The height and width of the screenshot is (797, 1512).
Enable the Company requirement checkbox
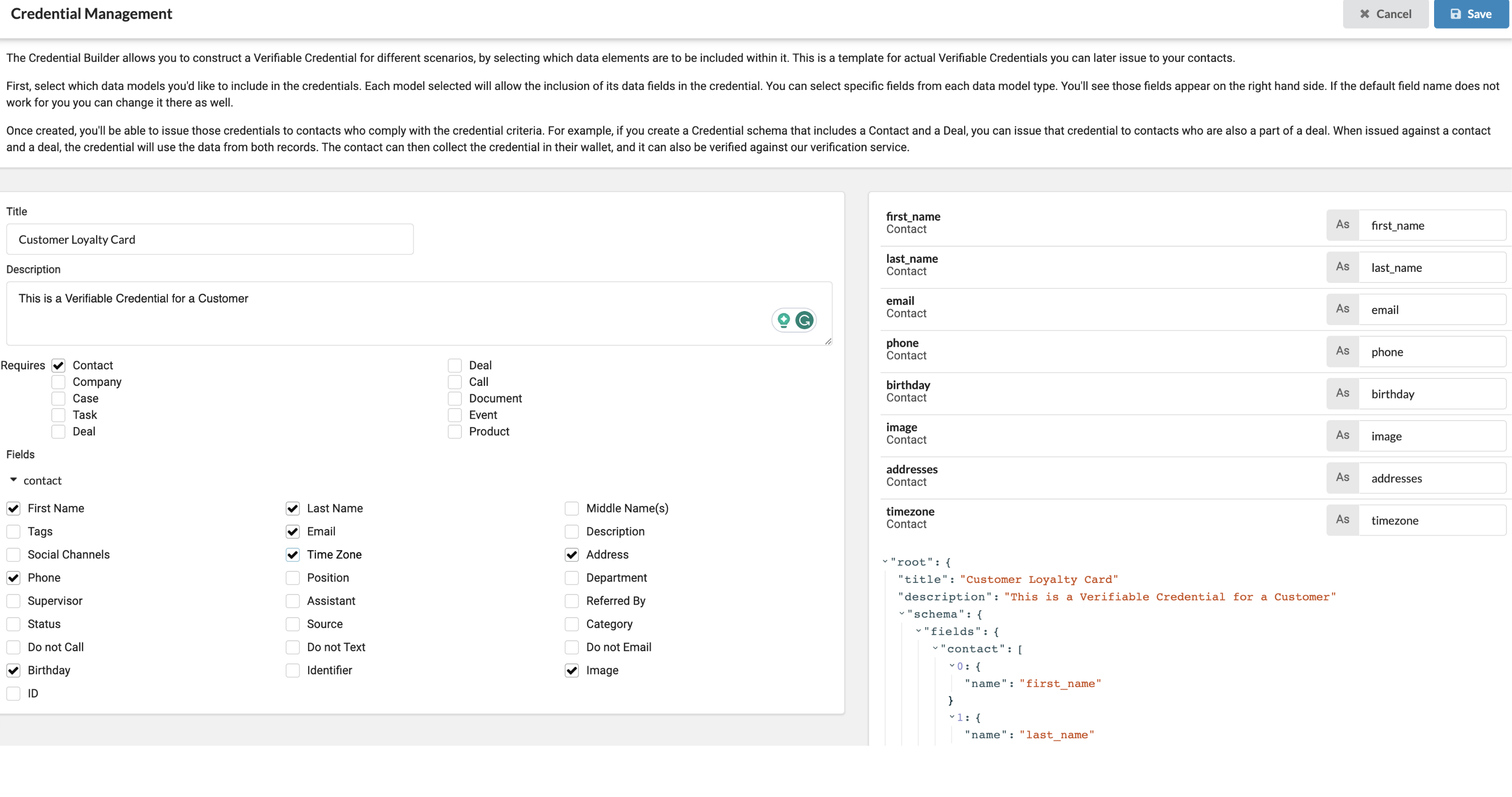(58, 382)
